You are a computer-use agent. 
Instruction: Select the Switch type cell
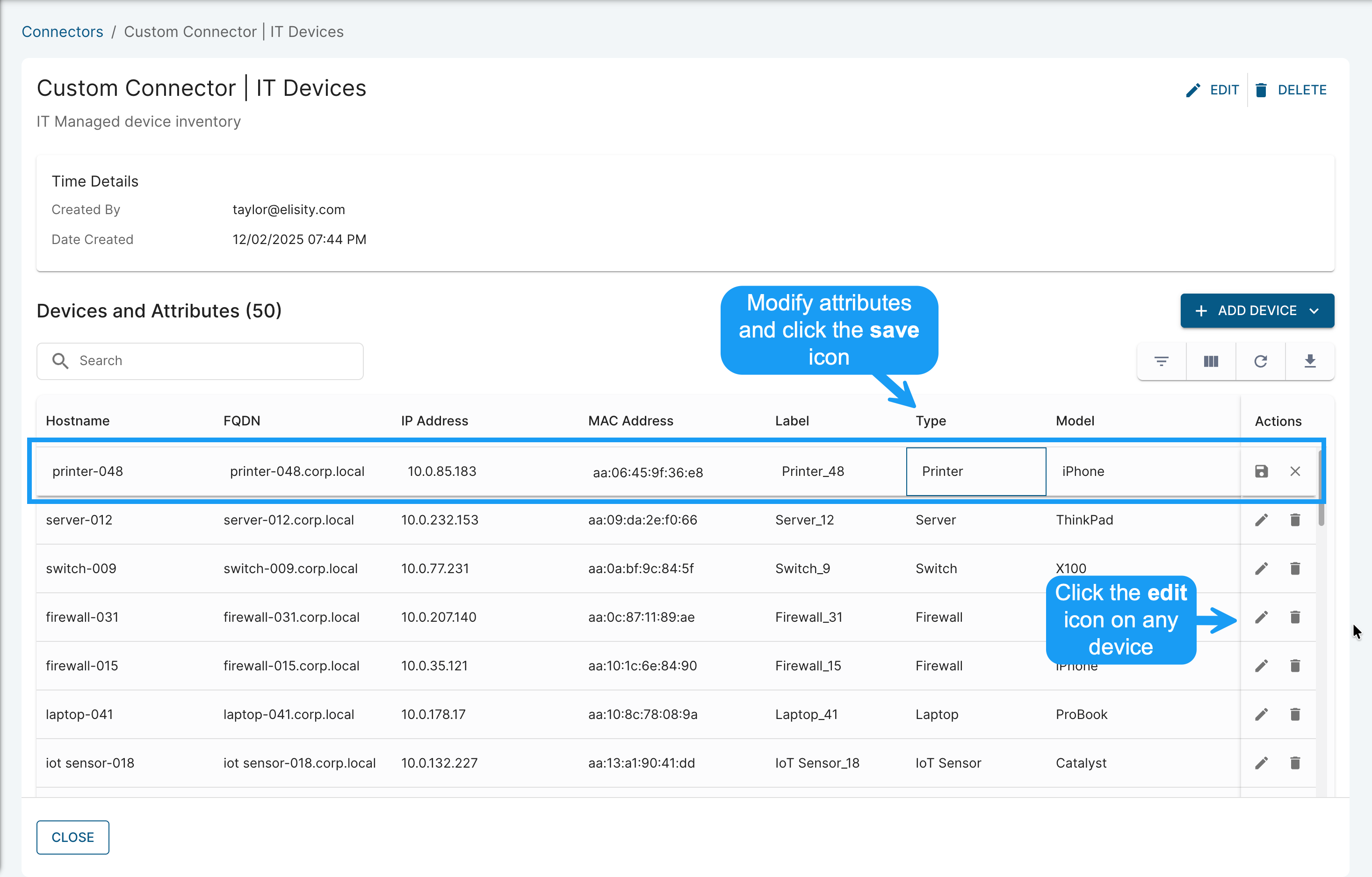(x=936, y=568)
